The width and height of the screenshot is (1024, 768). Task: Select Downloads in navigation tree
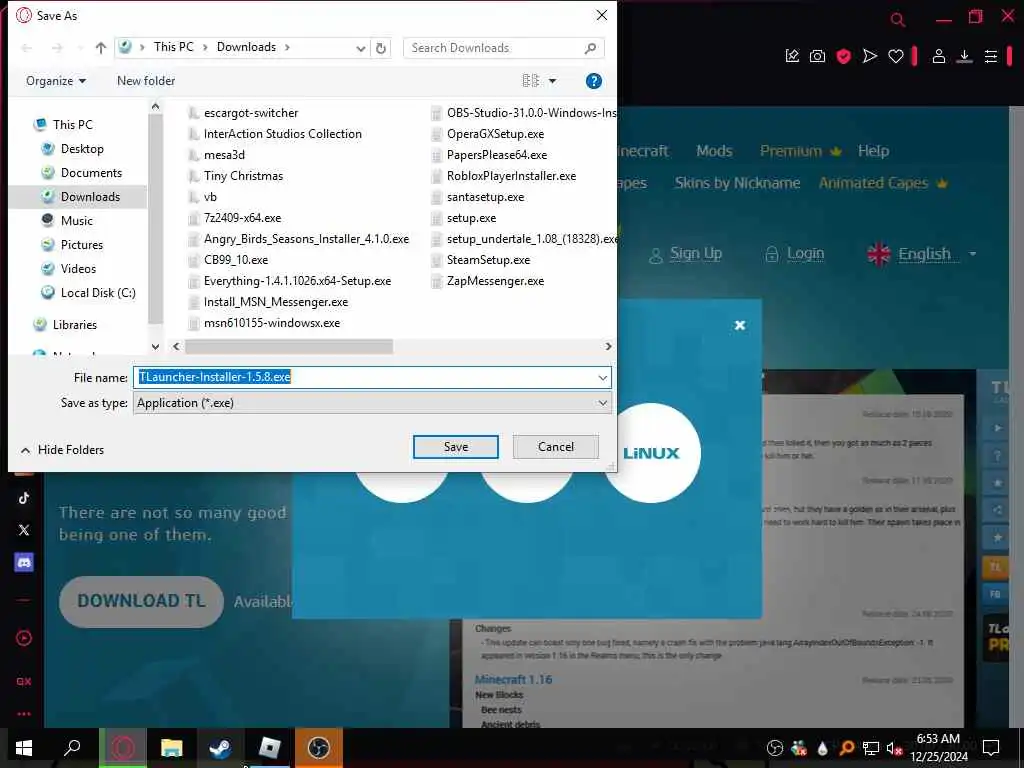[90, 197]
